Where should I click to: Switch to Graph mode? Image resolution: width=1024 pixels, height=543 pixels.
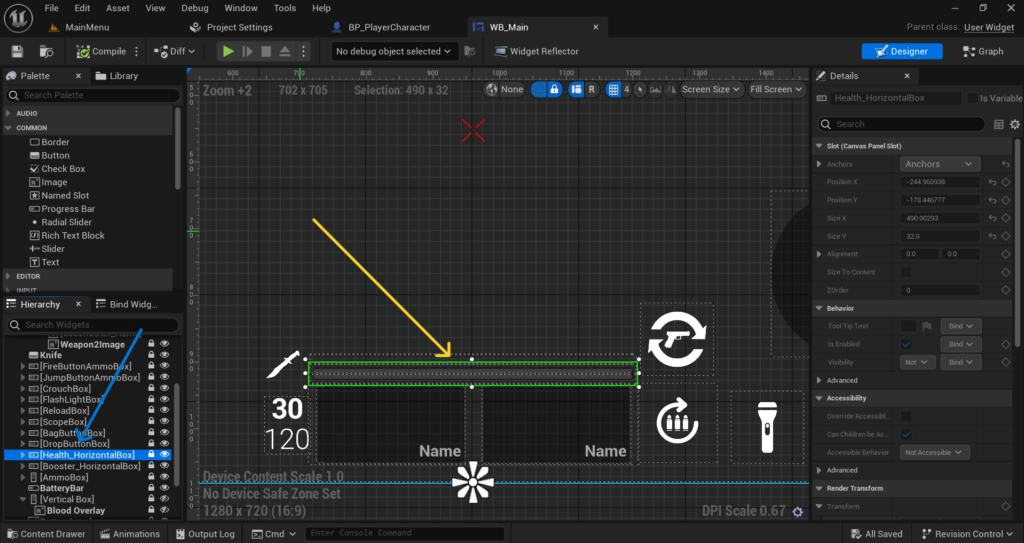(x=984, y=52)
